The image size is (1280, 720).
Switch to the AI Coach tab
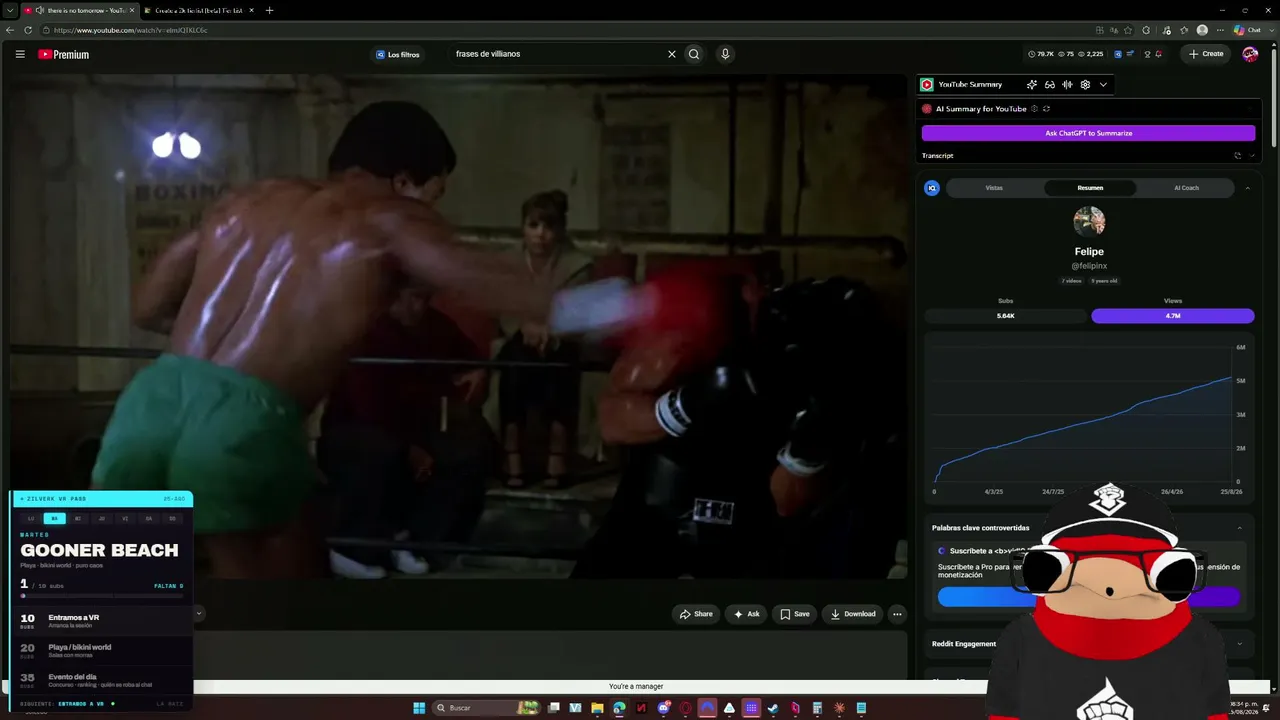1186,188
